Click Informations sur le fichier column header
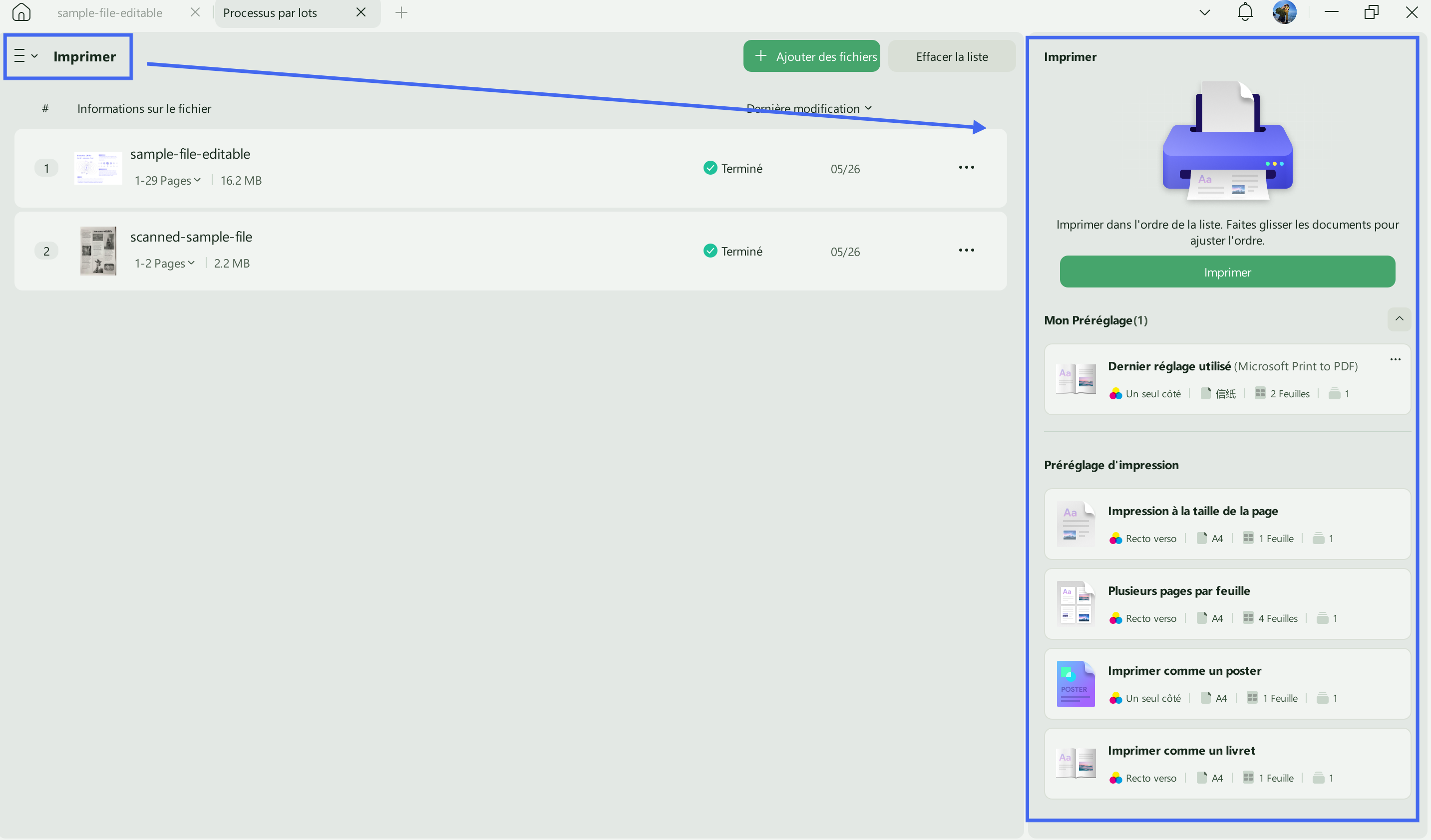 [x=144, y=108]
